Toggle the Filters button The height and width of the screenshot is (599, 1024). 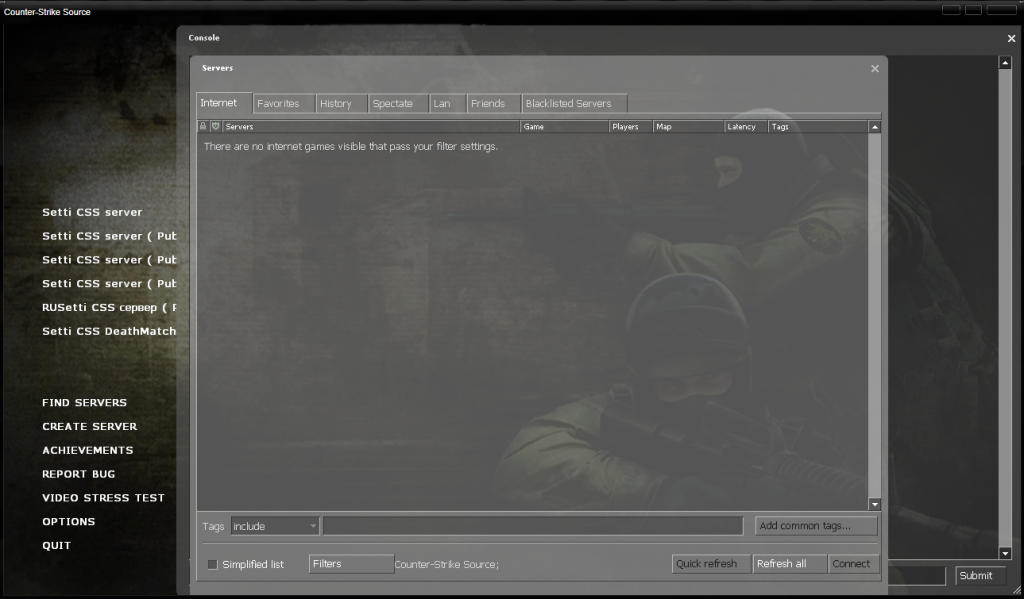351,564
